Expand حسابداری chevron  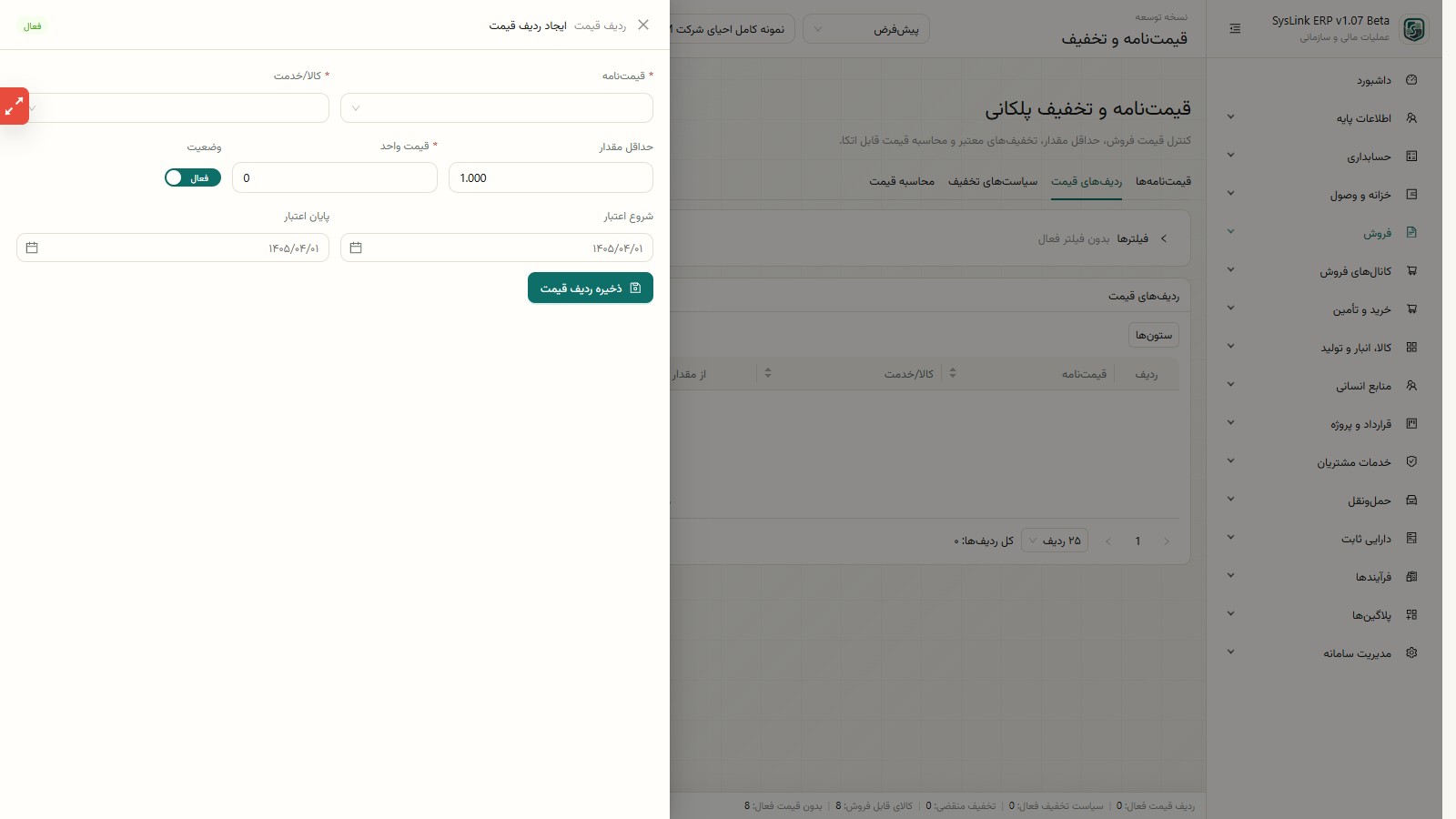click(x=1230, y=156)
